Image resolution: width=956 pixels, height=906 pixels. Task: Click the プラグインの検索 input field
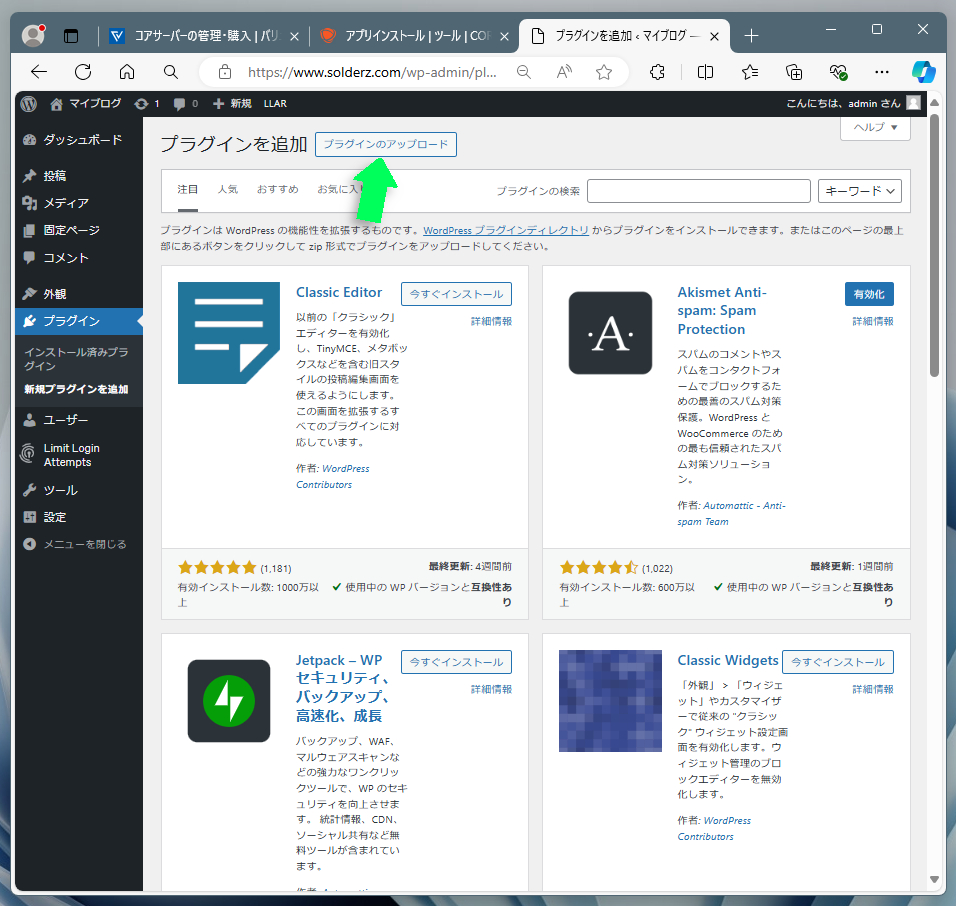click(x=699, y=191)
